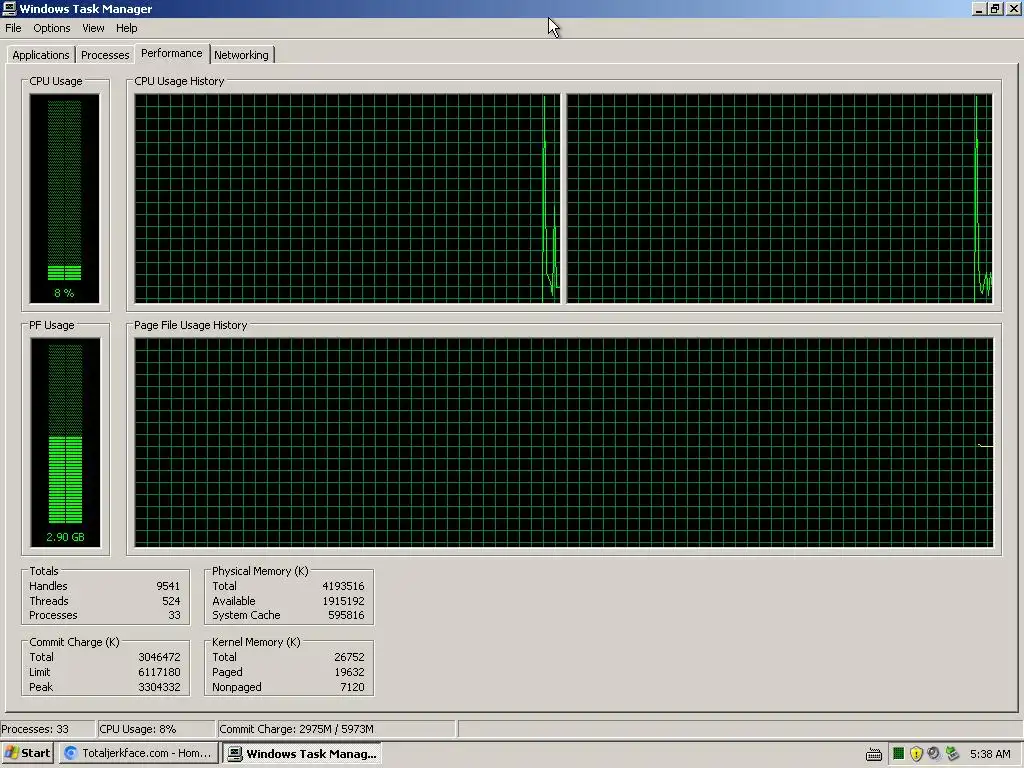Open the Totaljerkface.com taskbar button

[x=139, y=753]
